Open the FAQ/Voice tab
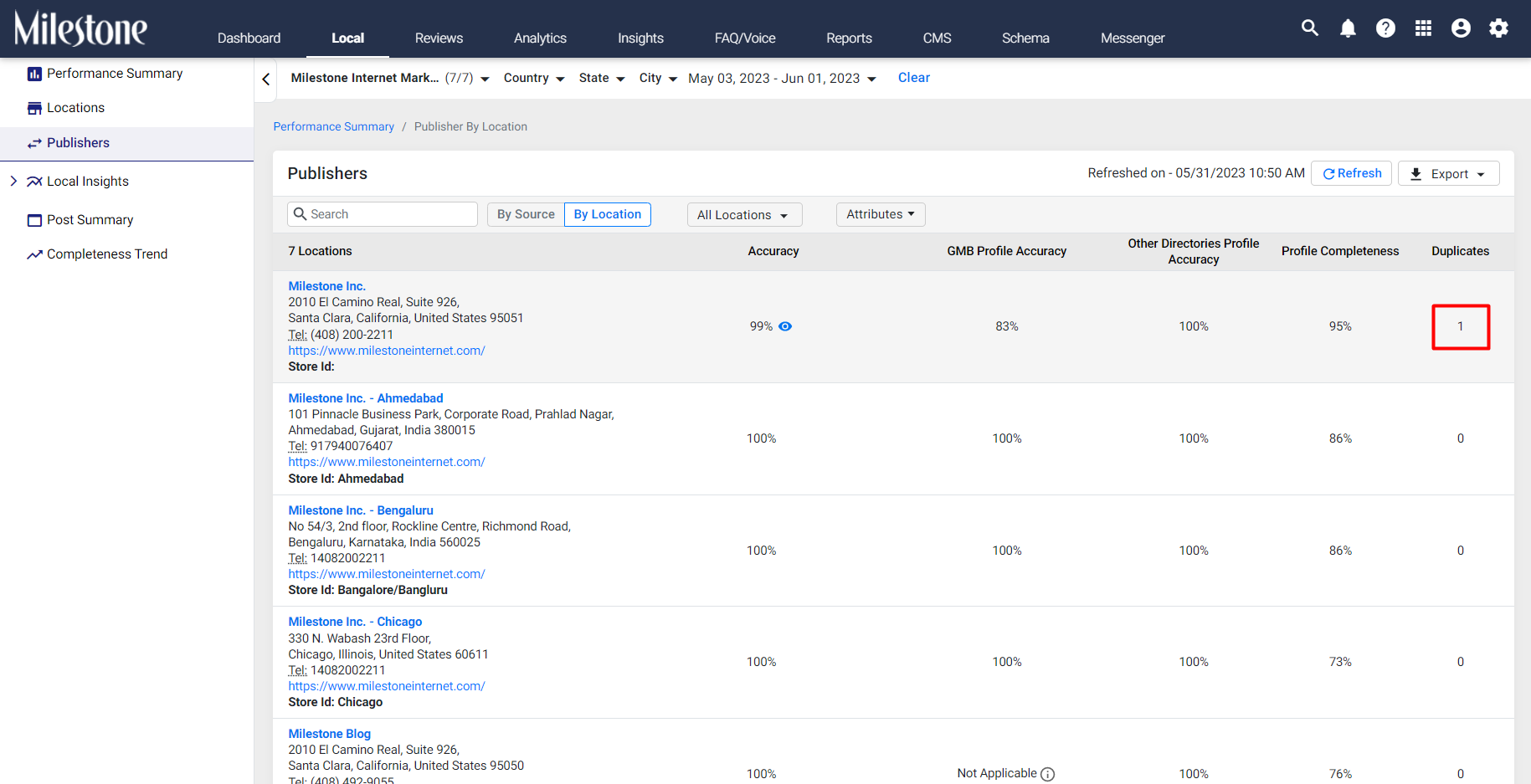1531x784 pixels. coord(745,38)
